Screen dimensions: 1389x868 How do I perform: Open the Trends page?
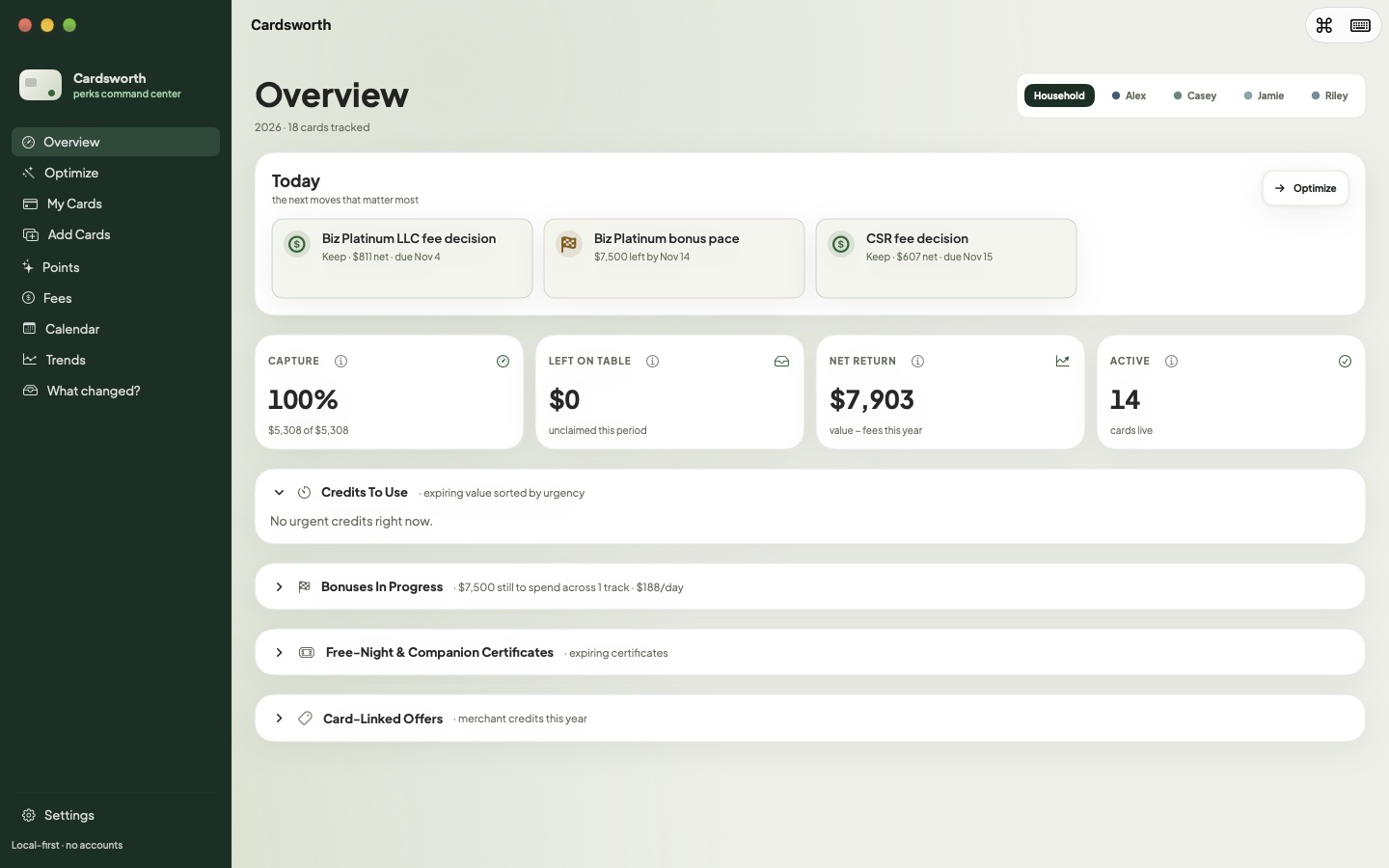click(x=116, y=360)
